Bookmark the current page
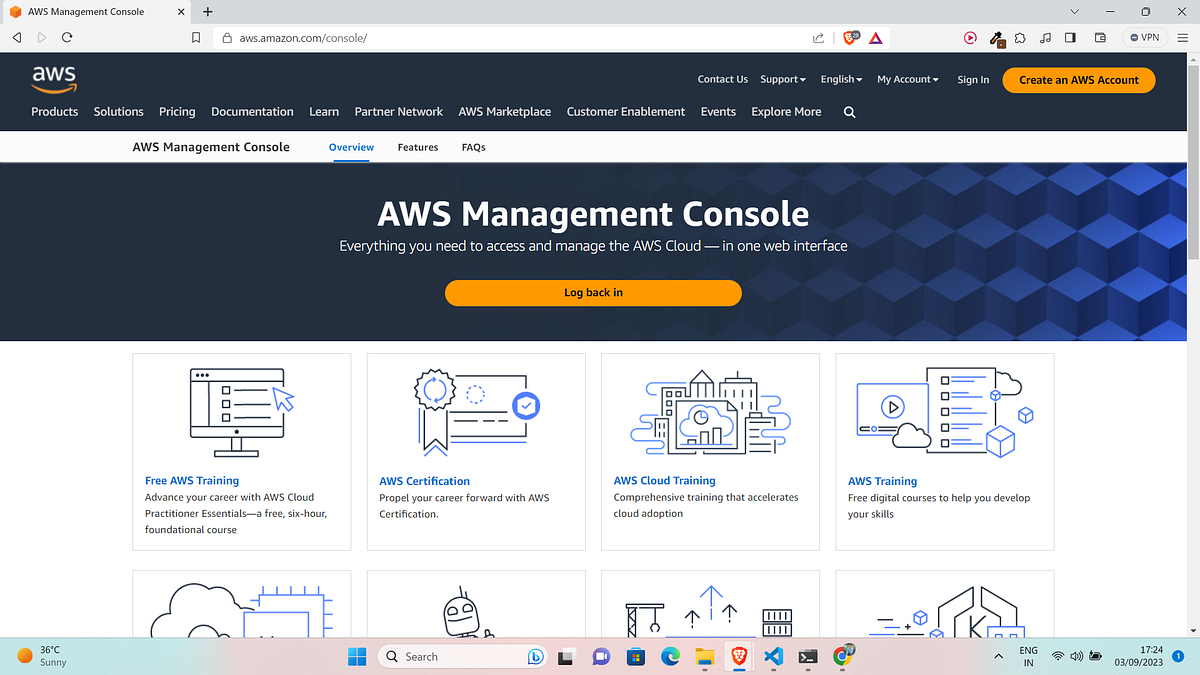Image resolution: width=1200 pixels, height=675 pixels. click(196, 37)
